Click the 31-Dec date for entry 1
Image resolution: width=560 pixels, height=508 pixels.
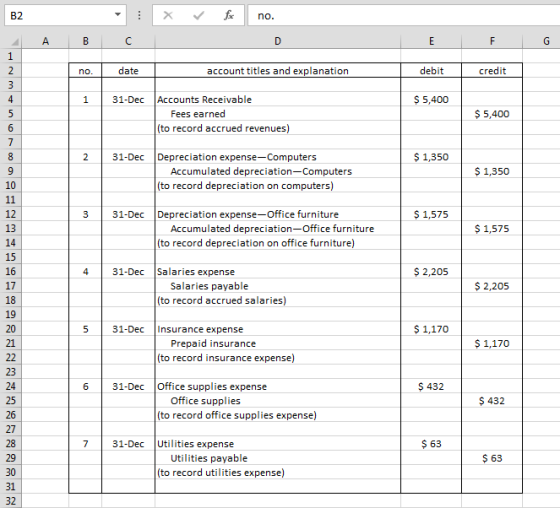tap(128, 100)
